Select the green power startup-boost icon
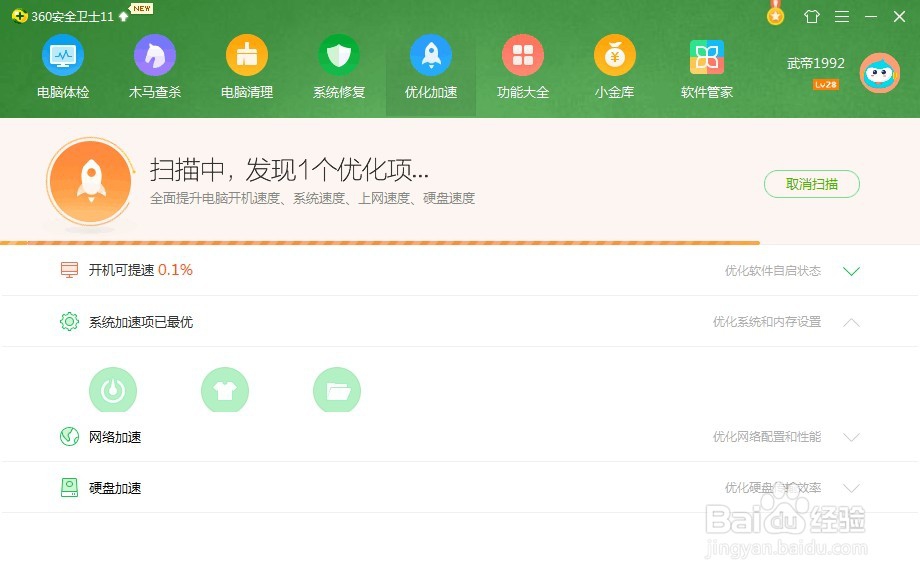Viewport: 920px width, 580px height. (113, 390)
